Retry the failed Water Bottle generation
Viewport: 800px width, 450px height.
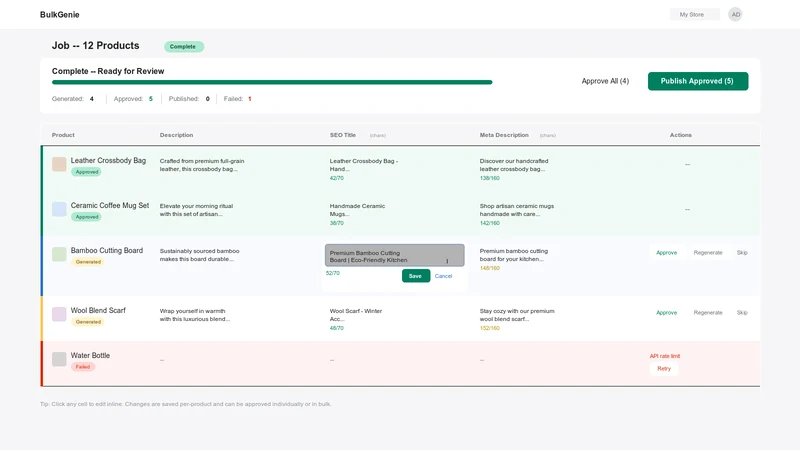[664, 368]
